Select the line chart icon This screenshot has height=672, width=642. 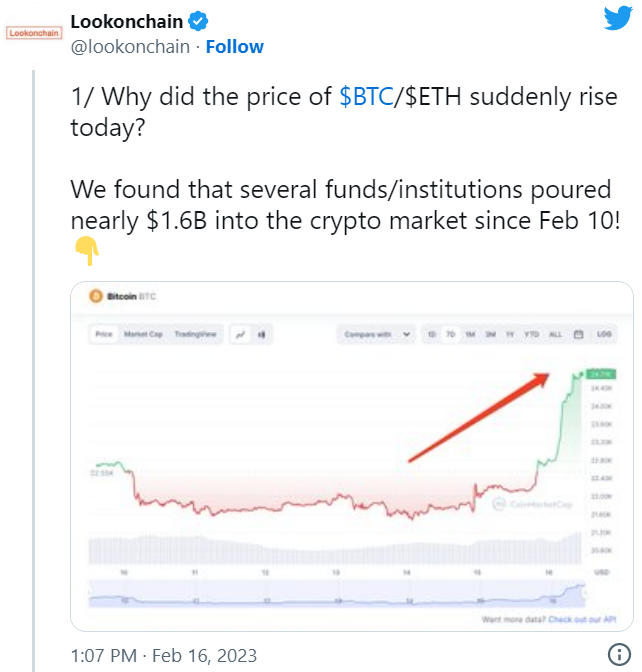coord(241,334)
